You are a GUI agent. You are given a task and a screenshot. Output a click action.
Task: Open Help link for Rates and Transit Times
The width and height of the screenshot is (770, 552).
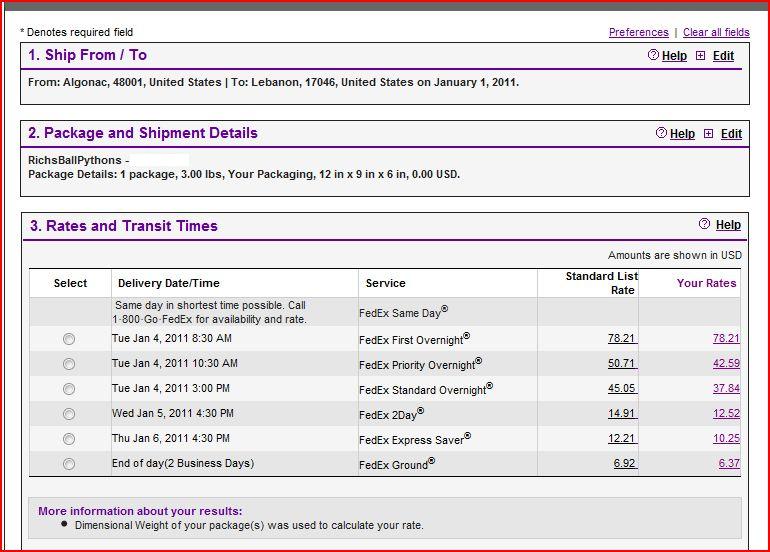(x=728, y=225)
